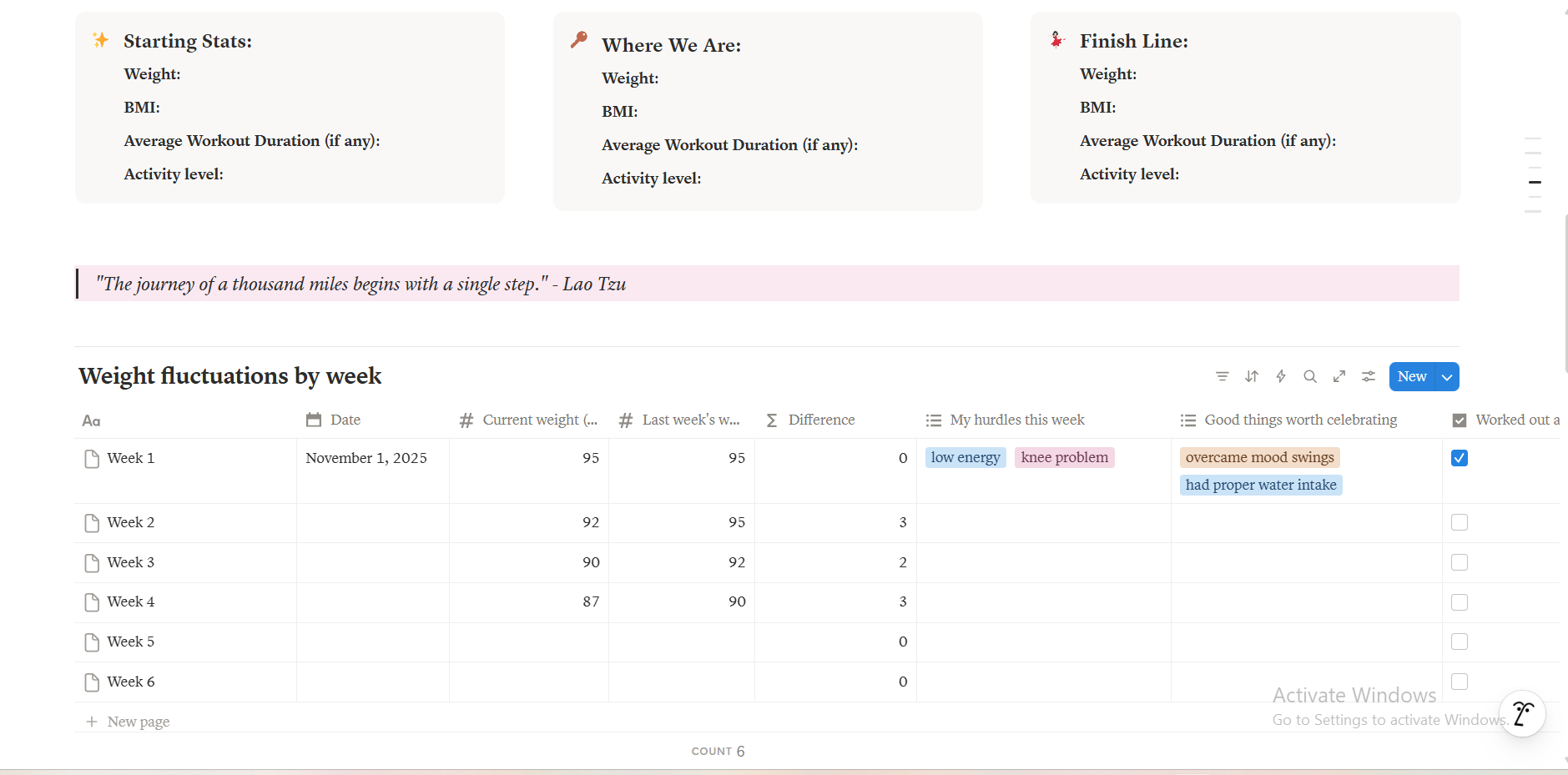1568x775 pixels.
Task: Tick the Week 4 worked out checkbox
Action: (1459, 602)
